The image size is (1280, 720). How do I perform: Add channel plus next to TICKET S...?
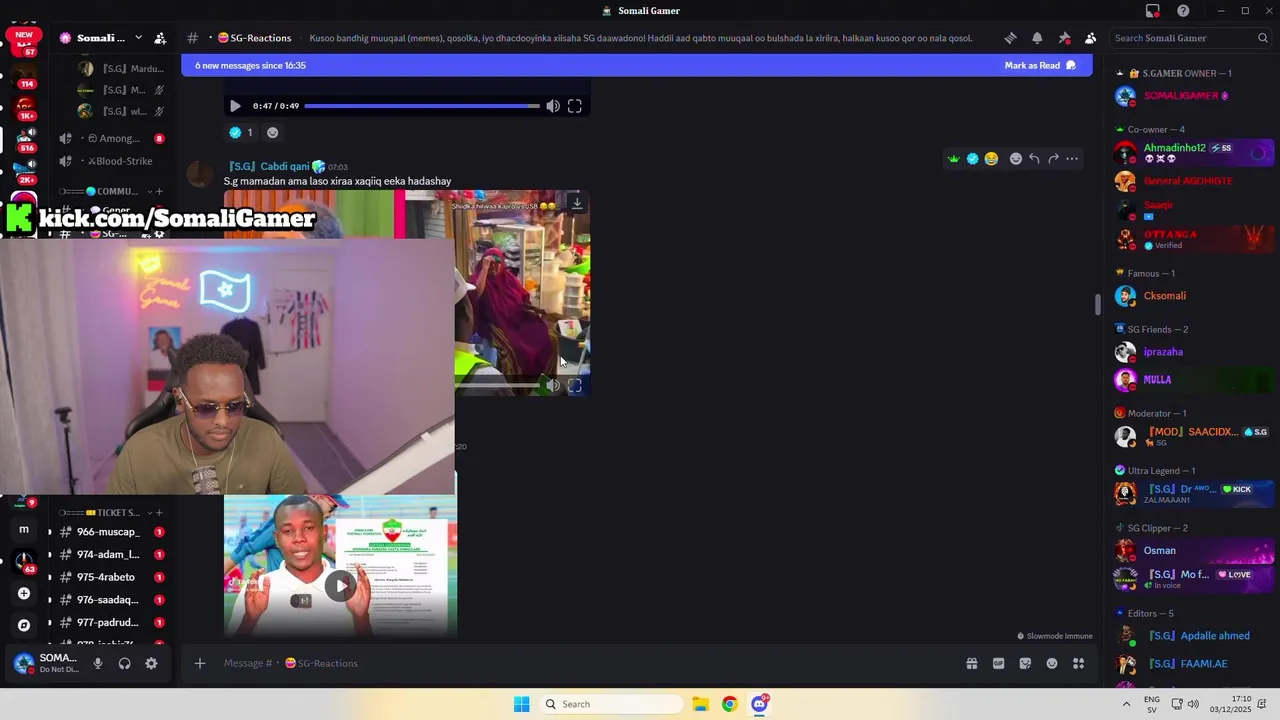coord(158,513)
